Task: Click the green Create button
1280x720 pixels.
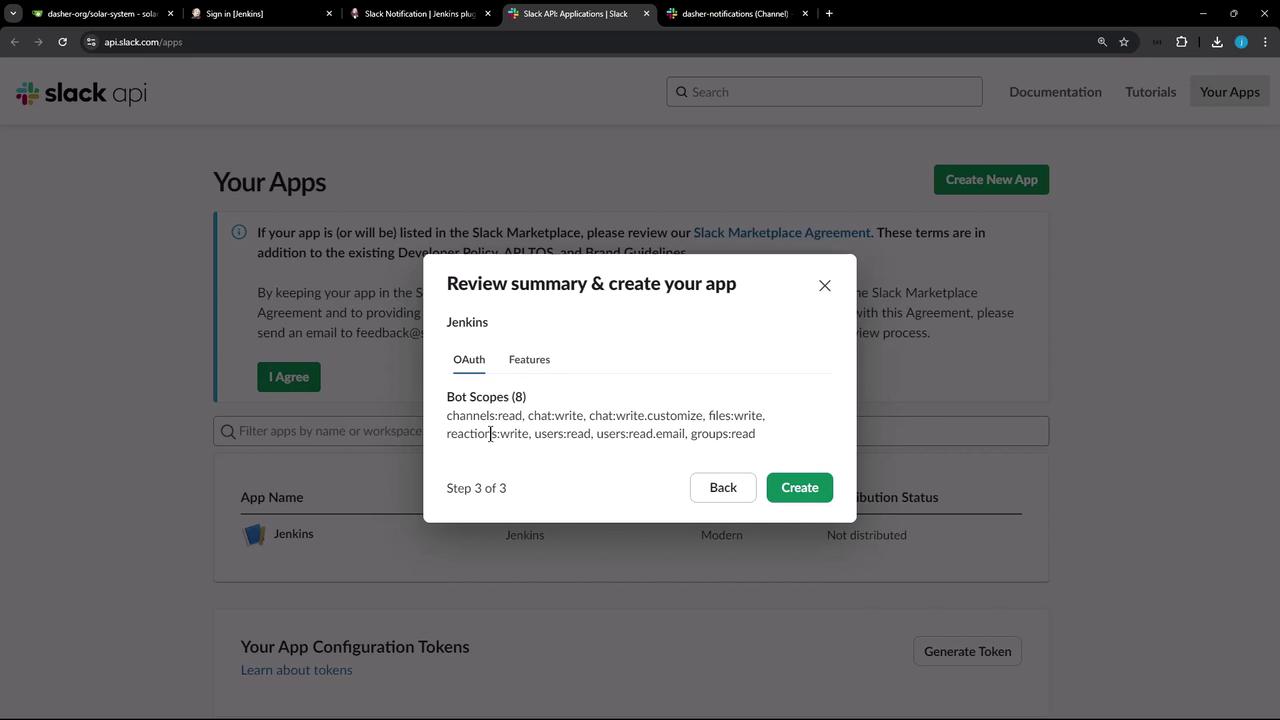Action: click(800, 488)
